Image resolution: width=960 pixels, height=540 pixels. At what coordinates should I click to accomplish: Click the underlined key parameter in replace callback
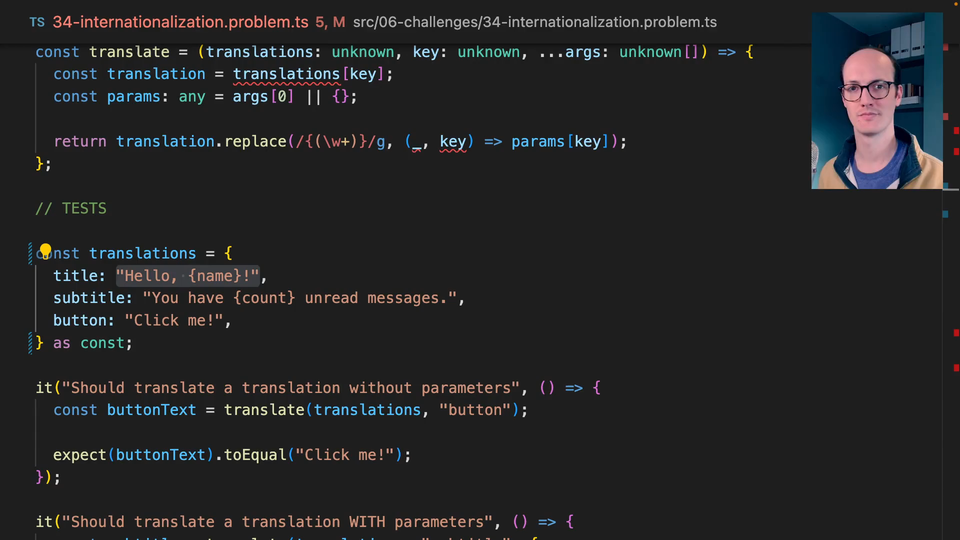click(x=452, y=141)
